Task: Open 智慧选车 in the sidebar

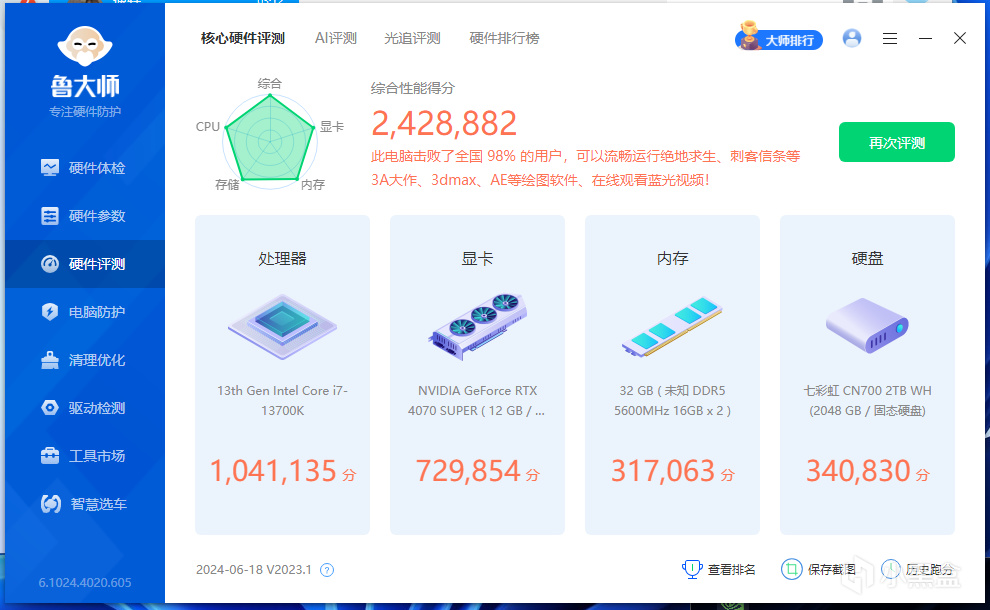Action: [x=85, y=504]
